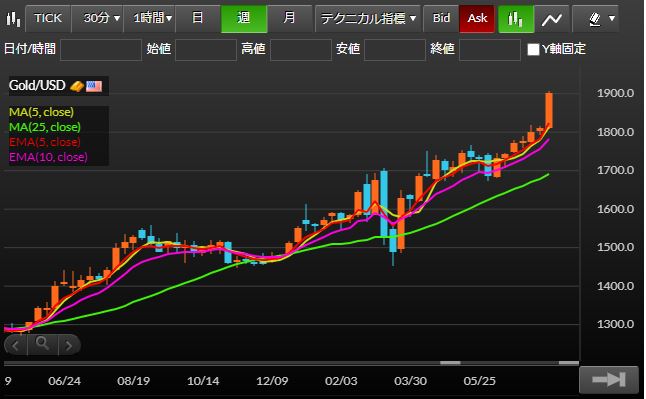This screenshot has width=646, height=399.
Task: Open the drawing tools pencil dropdown
Action: pos(595,19)
